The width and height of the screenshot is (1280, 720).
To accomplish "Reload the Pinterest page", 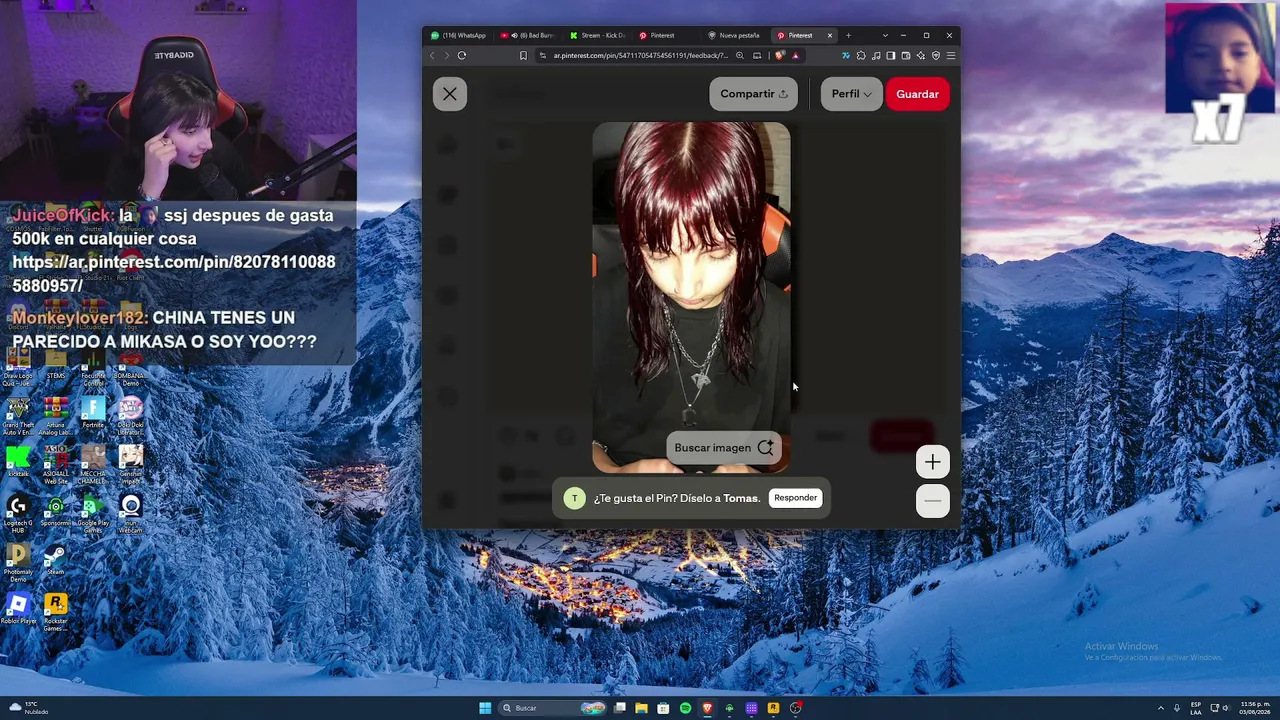I will pyautogui.click(x=461, y=56).
